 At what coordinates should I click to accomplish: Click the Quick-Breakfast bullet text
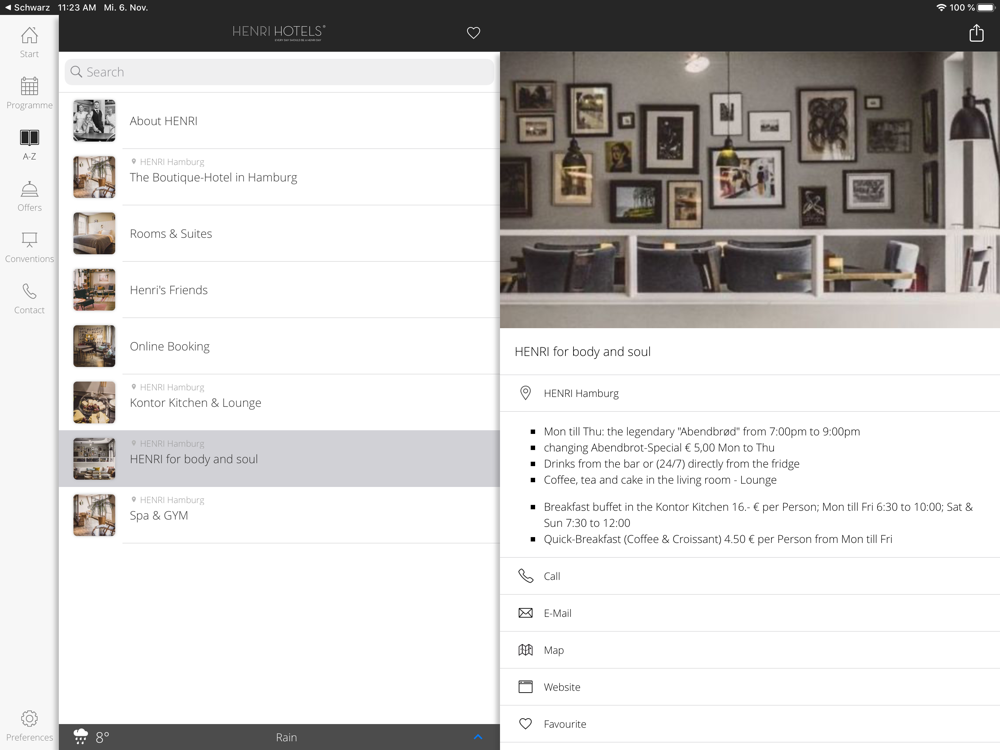pos(717,539)
